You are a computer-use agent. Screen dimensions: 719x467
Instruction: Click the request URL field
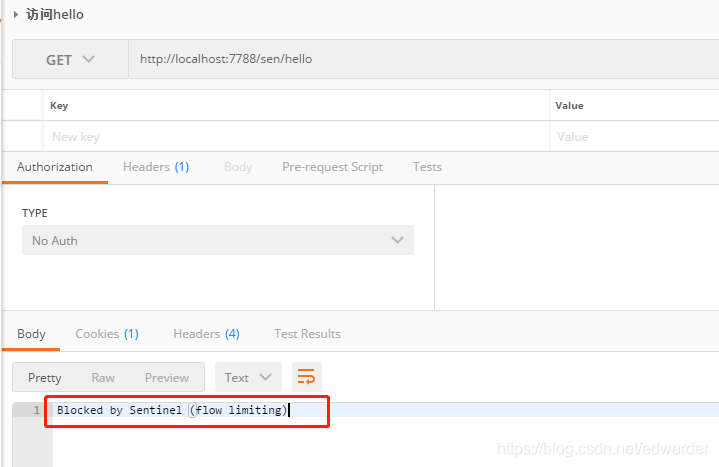(x=424, y=59)
